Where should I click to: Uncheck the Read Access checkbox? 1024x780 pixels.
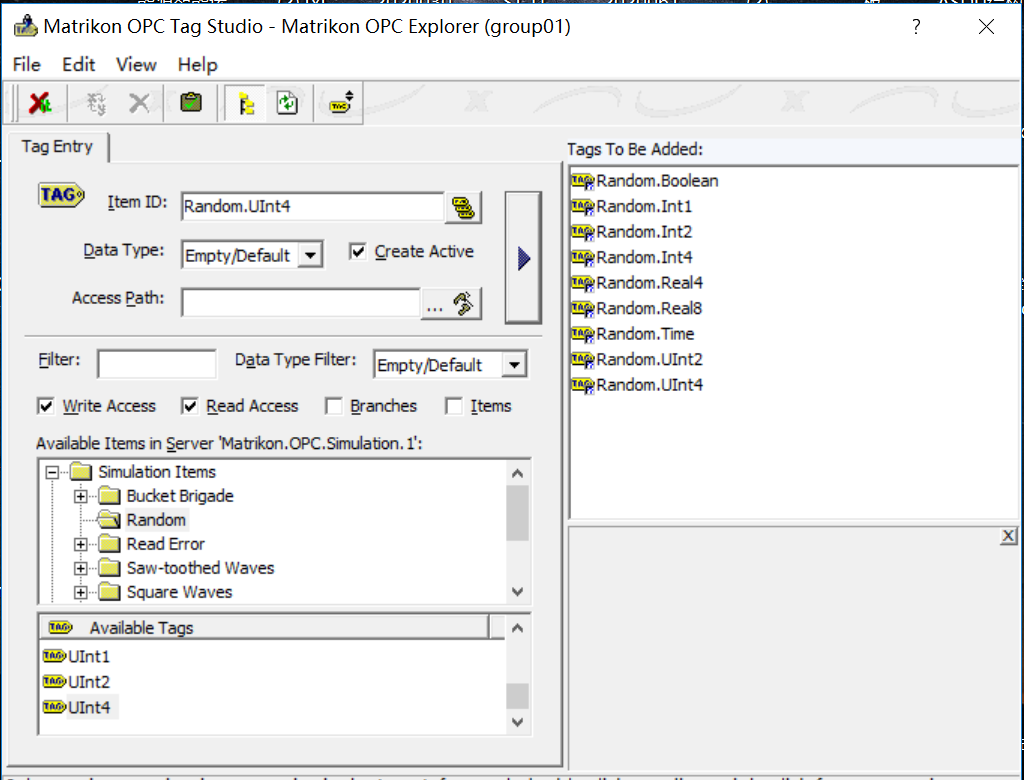point(189,406)
